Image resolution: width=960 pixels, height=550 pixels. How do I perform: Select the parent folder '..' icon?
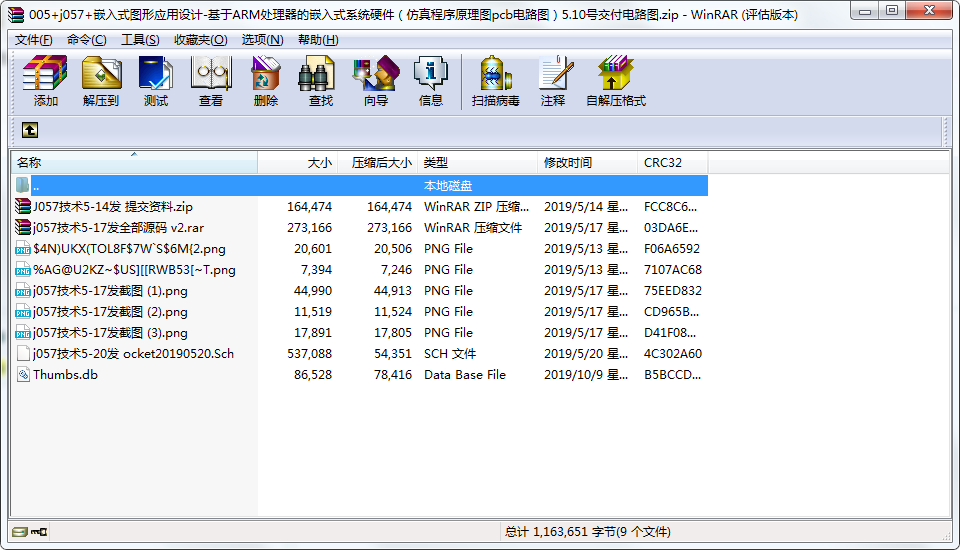coord(23,185)
